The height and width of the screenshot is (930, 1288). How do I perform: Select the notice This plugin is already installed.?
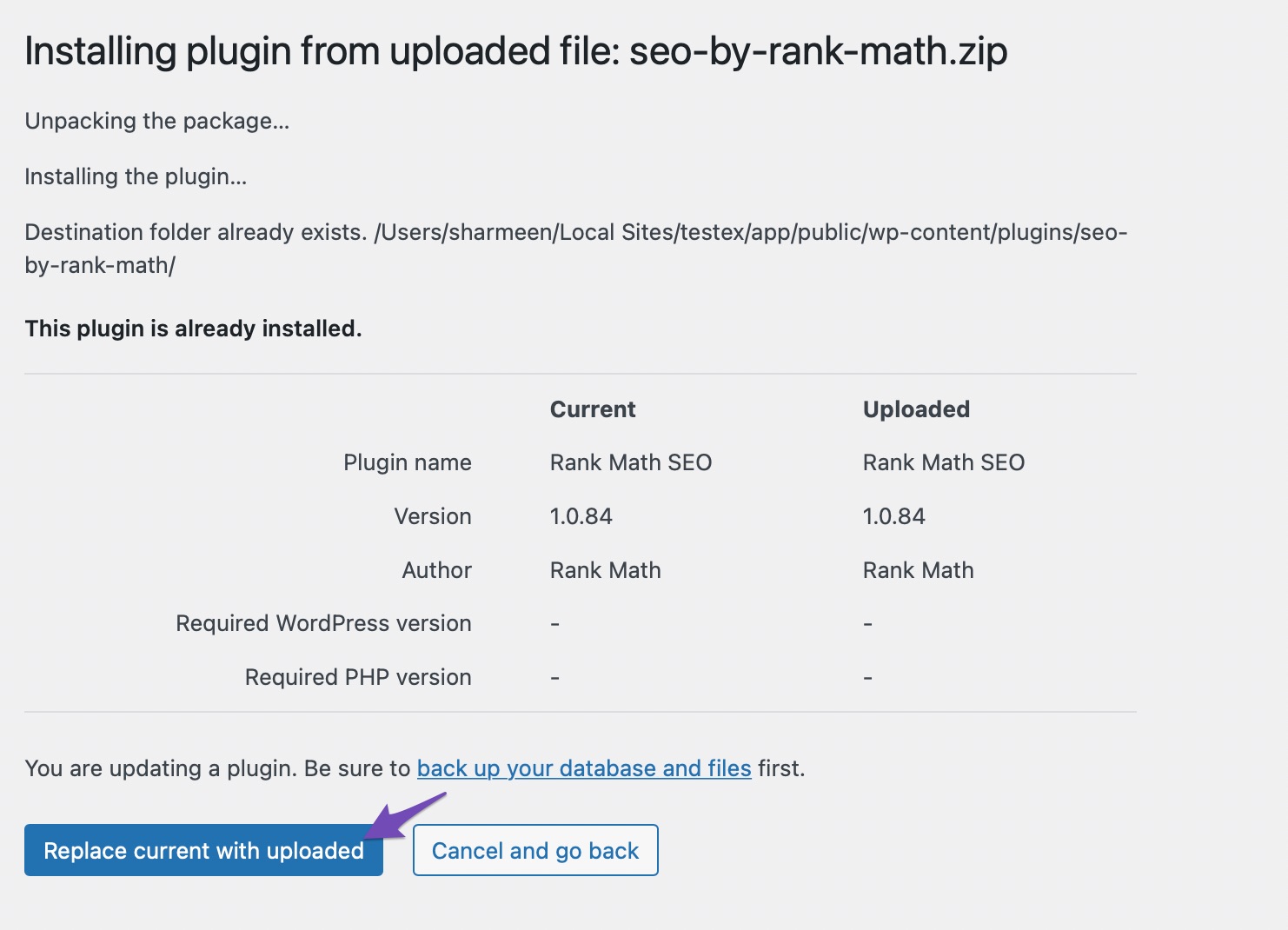(193, 329)
